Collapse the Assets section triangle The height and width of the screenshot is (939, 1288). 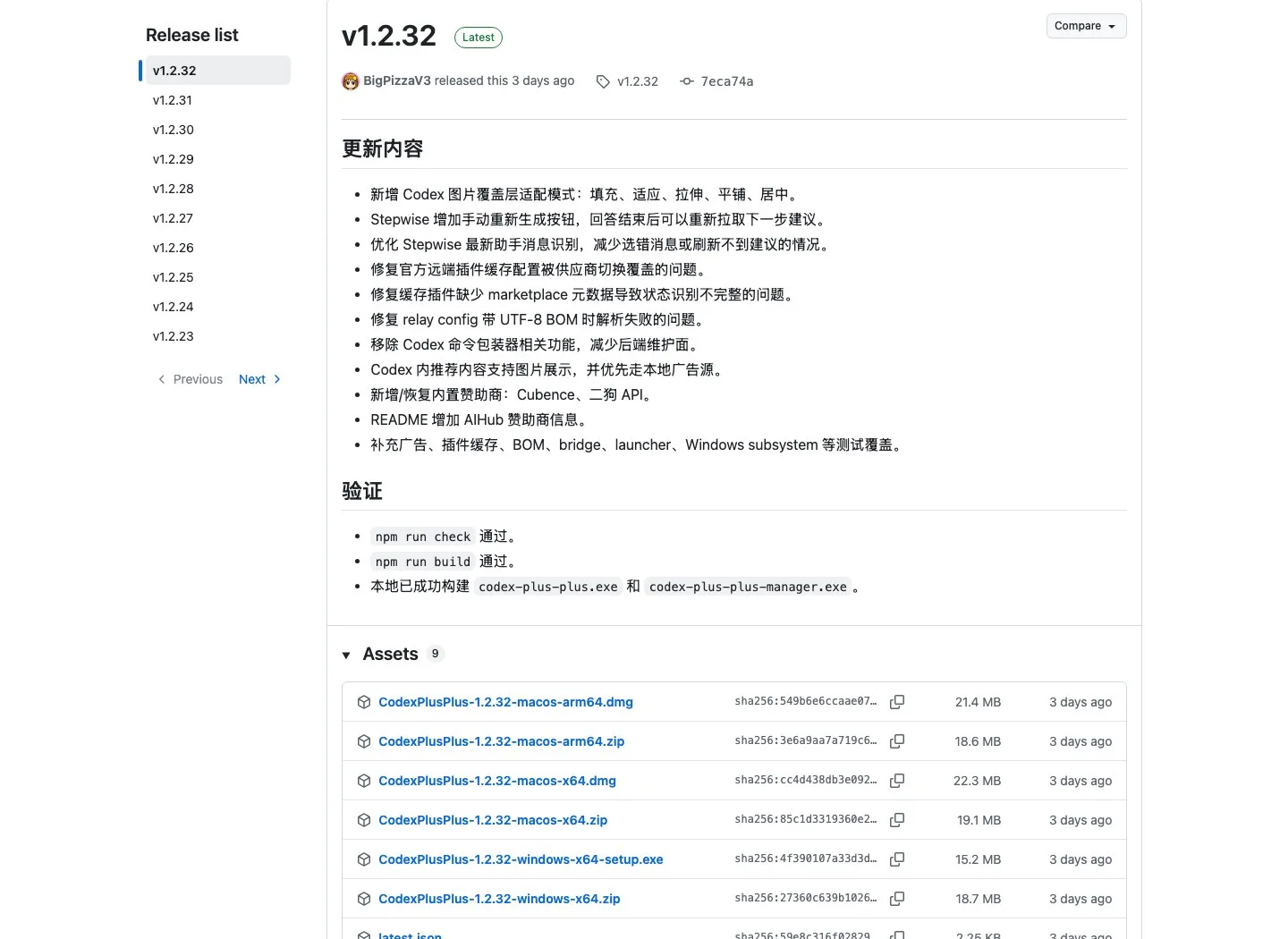346,656
